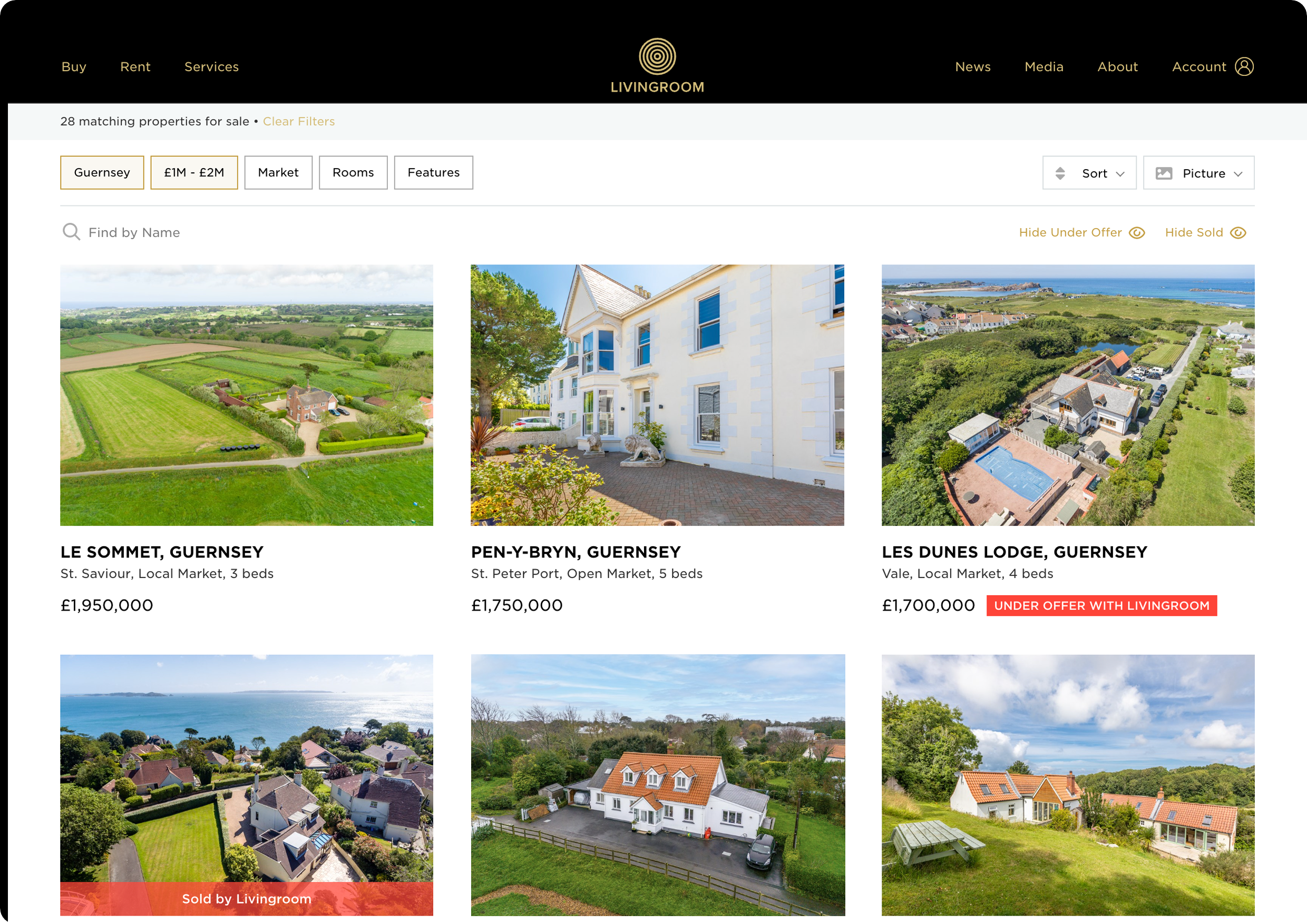Open the Services menu
Image resolution: width=1307 pixels, height=924 pixels.
point(212,66)
